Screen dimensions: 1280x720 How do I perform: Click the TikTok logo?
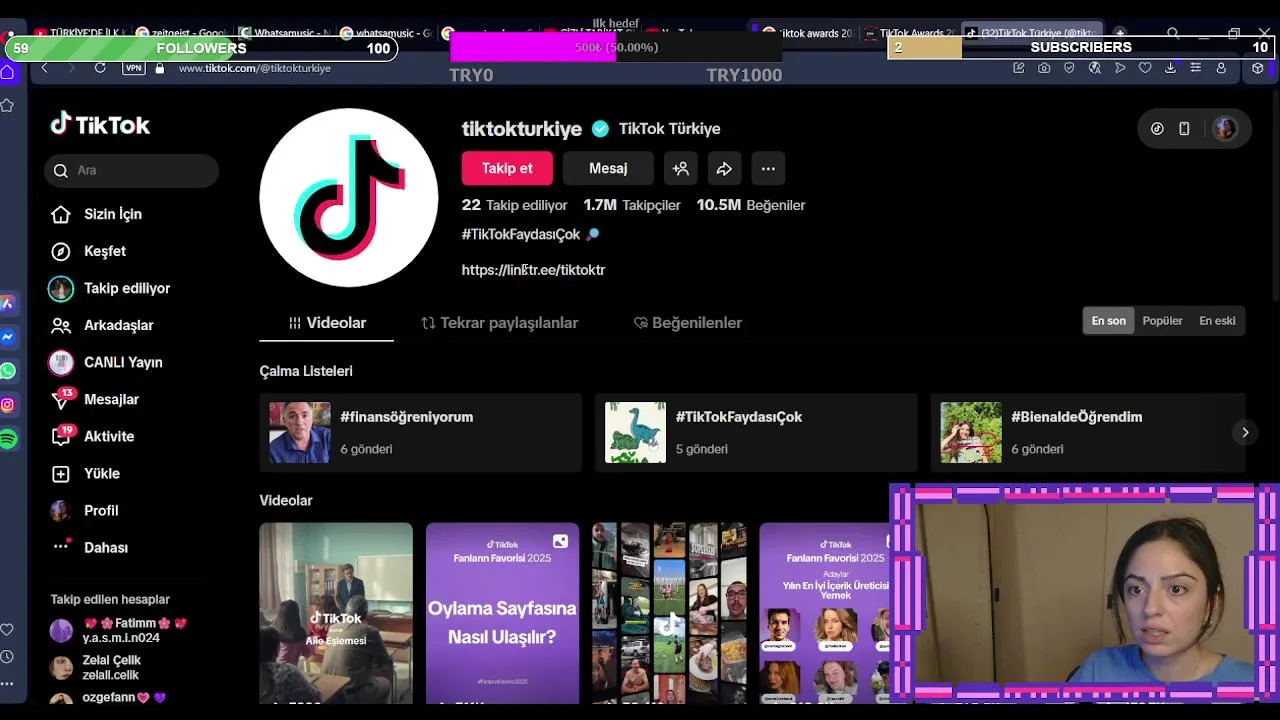coord(100,124)
